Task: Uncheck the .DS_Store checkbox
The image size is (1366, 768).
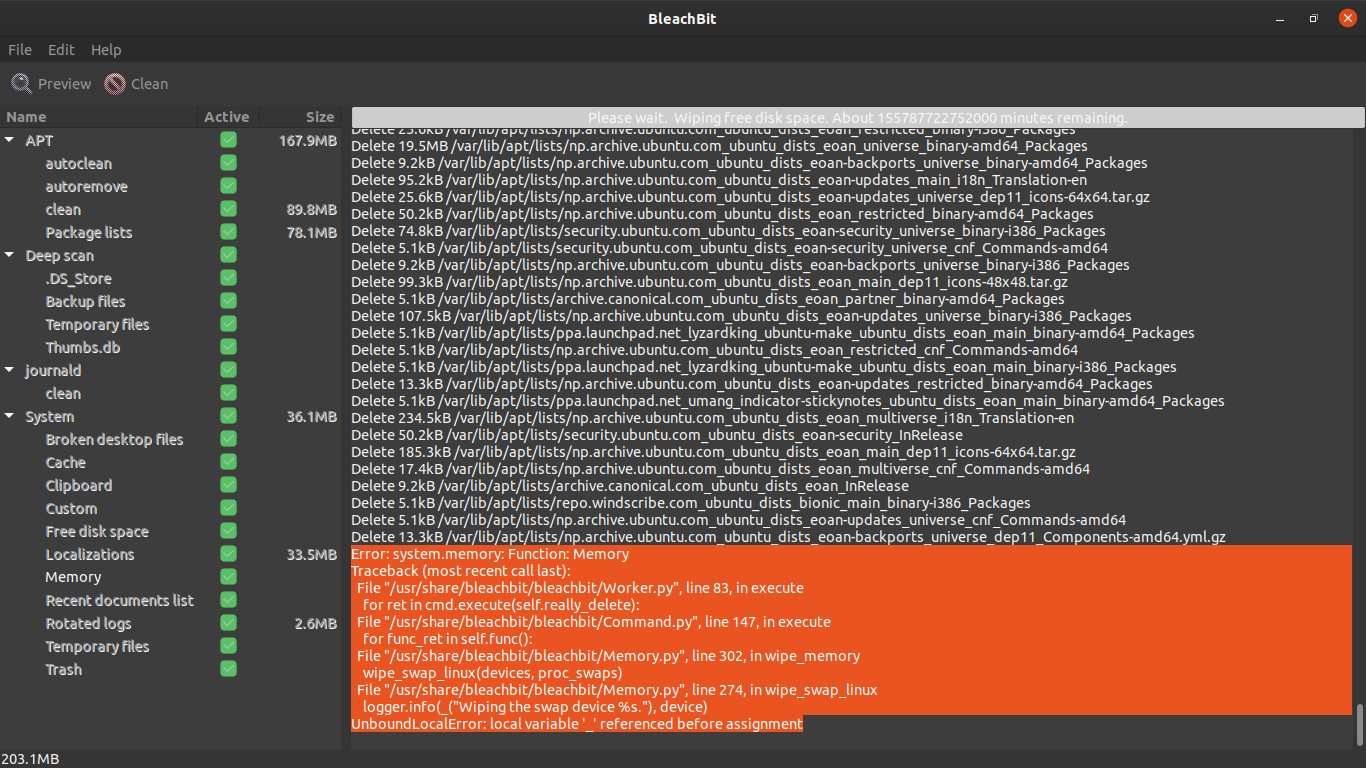Action: [228, 278]
